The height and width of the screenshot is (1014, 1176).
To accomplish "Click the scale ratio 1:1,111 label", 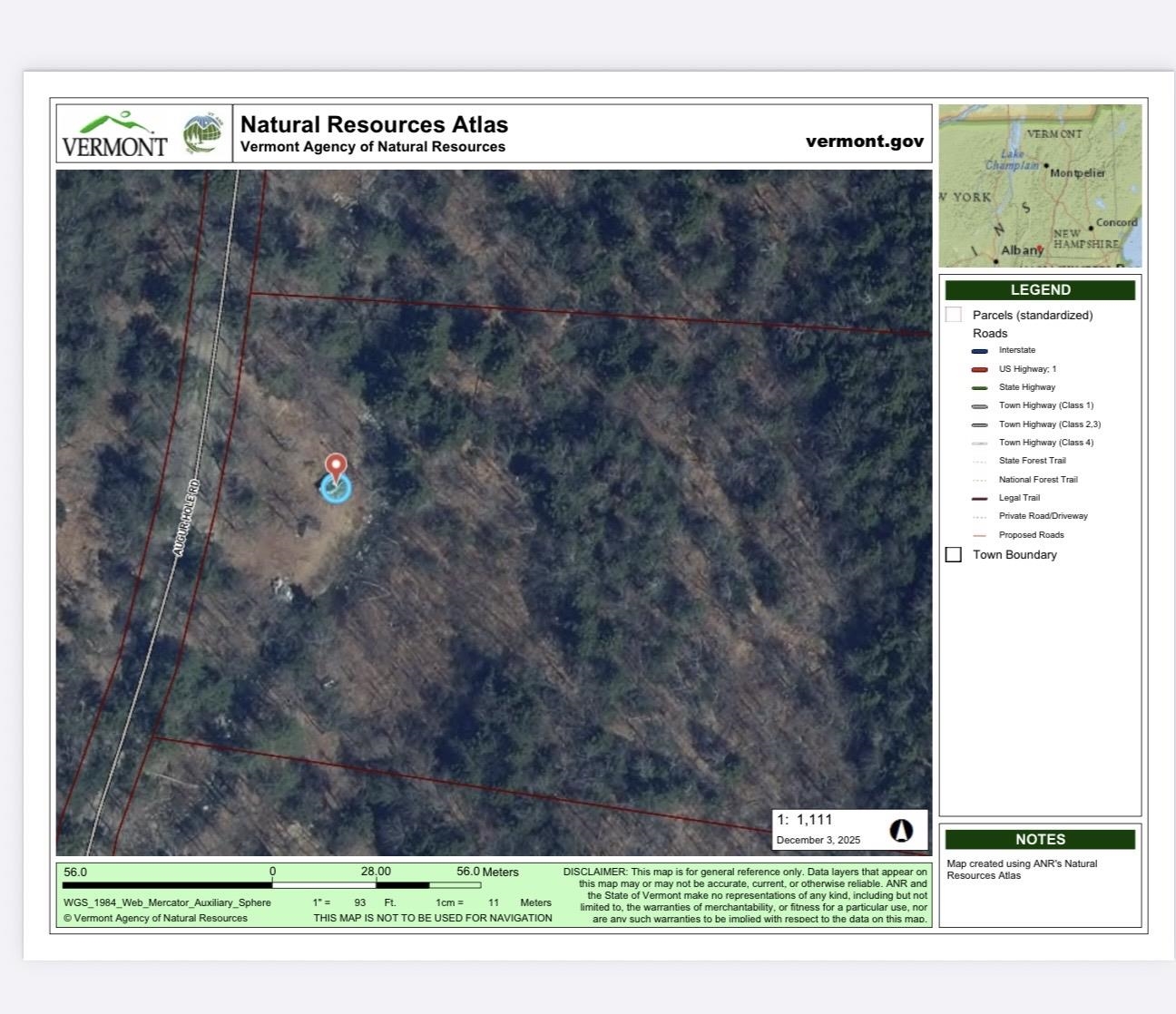I will coord(806,819).
